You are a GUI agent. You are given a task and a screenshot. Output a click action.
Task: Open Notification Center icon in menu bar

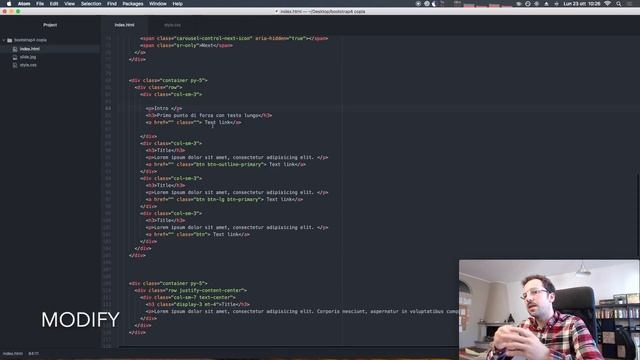630,4
